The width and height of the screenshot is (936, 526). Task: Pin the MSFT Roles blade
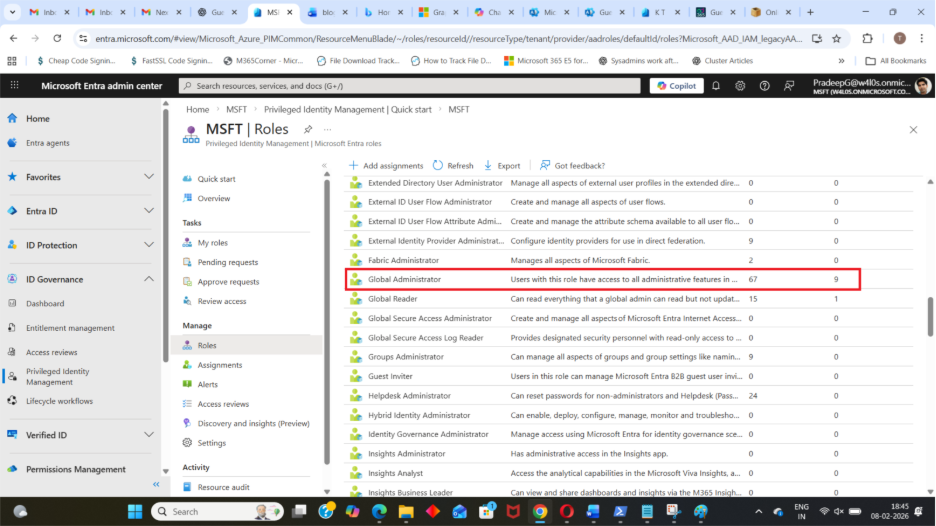(308, 130)
